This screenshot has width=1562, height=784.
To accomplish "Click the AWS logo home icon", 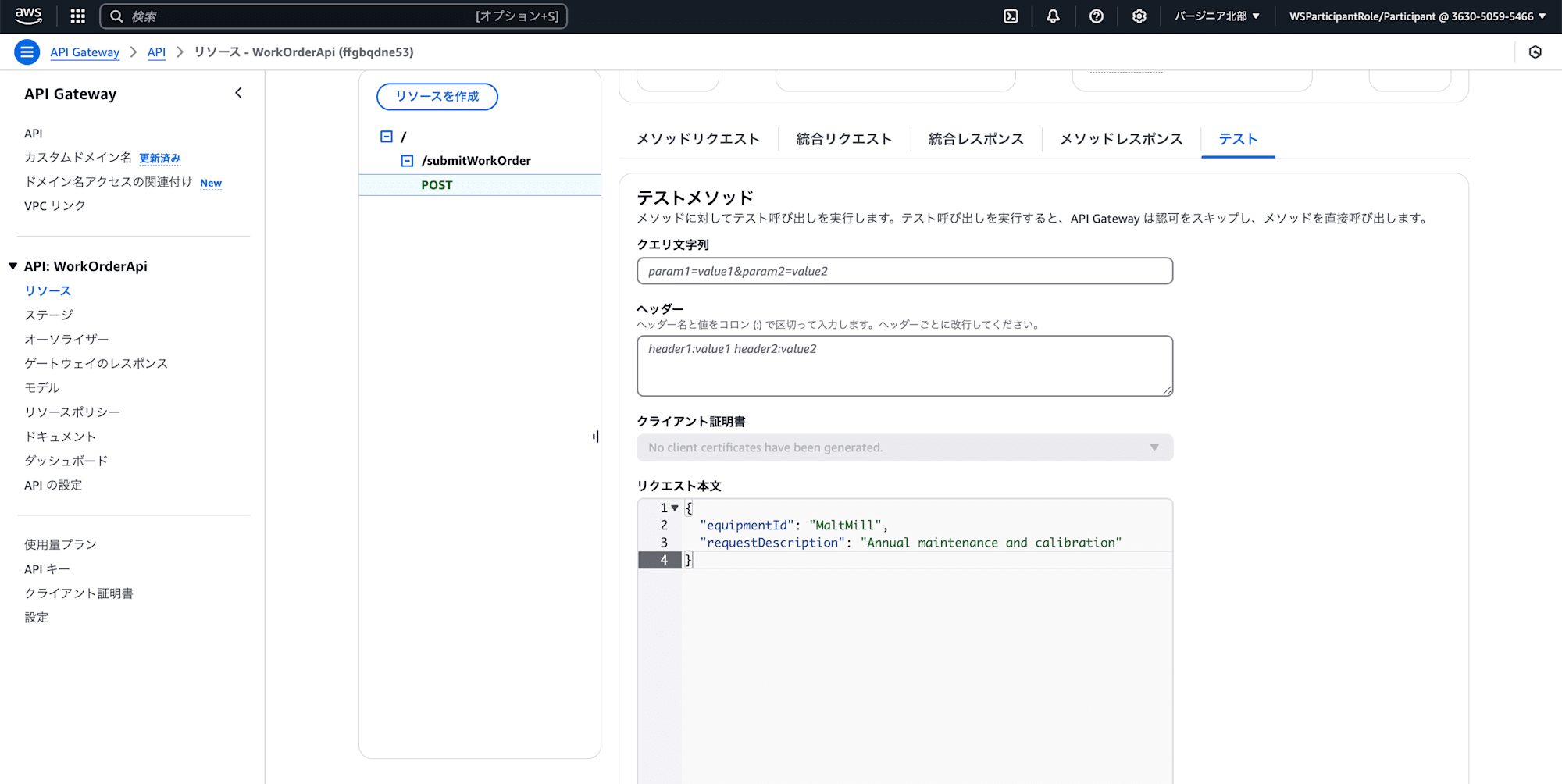I will pos(29,16).
